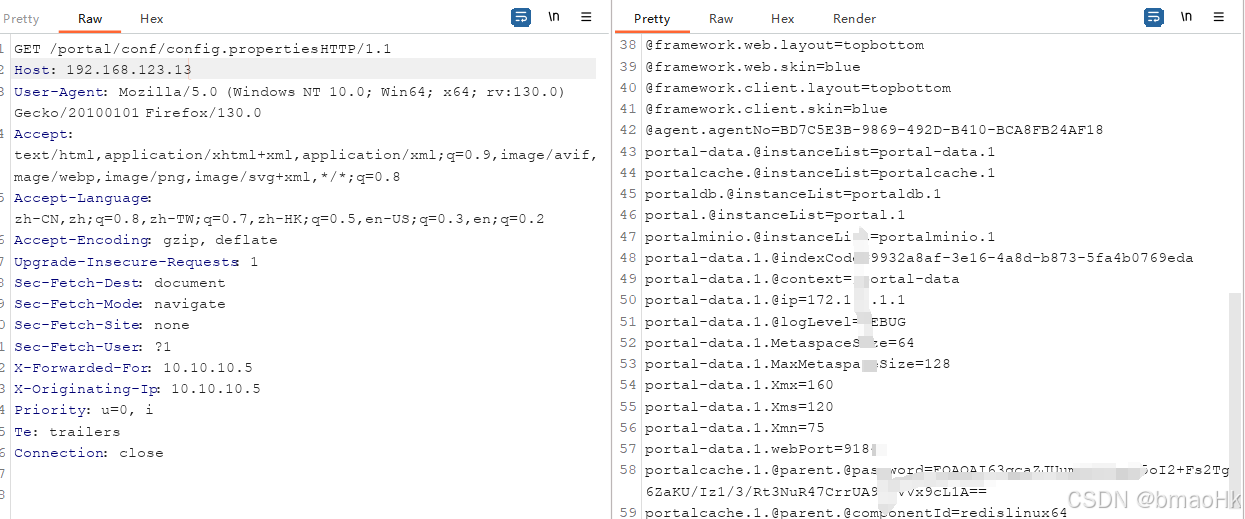
Task: Toggle \n non-printable characters in response pane
Action: tap(1186, 17)
